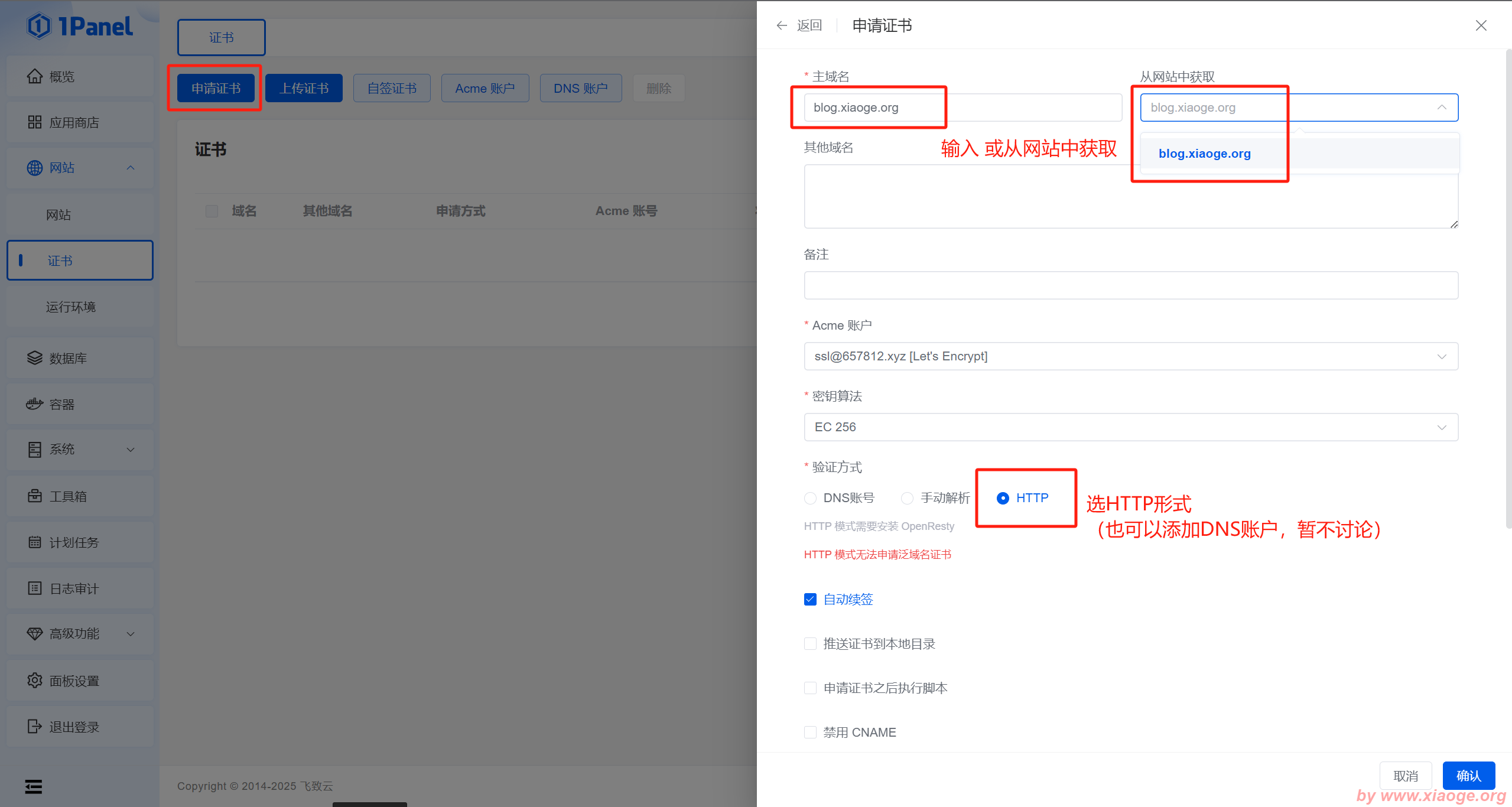Image resolution: width=1512 pixels, height=807 pixels.
Task: Open 应用商店 via its grid icon
Action: pyautogui.click(x=35, y=122)
